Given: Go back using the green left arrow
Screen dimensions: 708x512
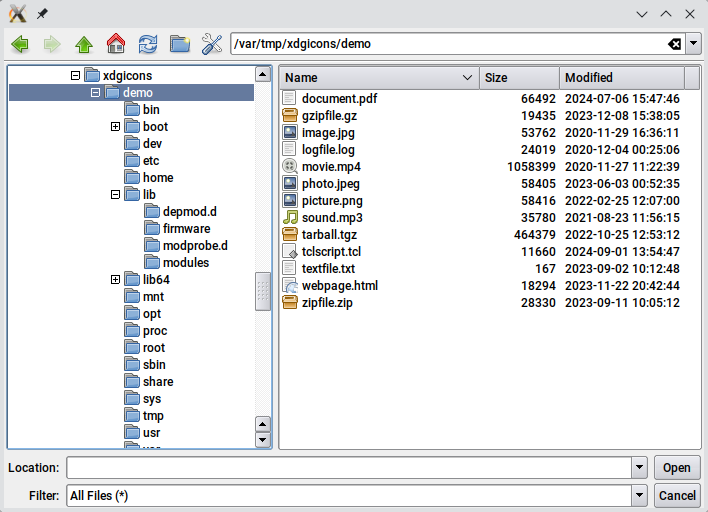Looking at the screenshot, I should coord(20,44).
